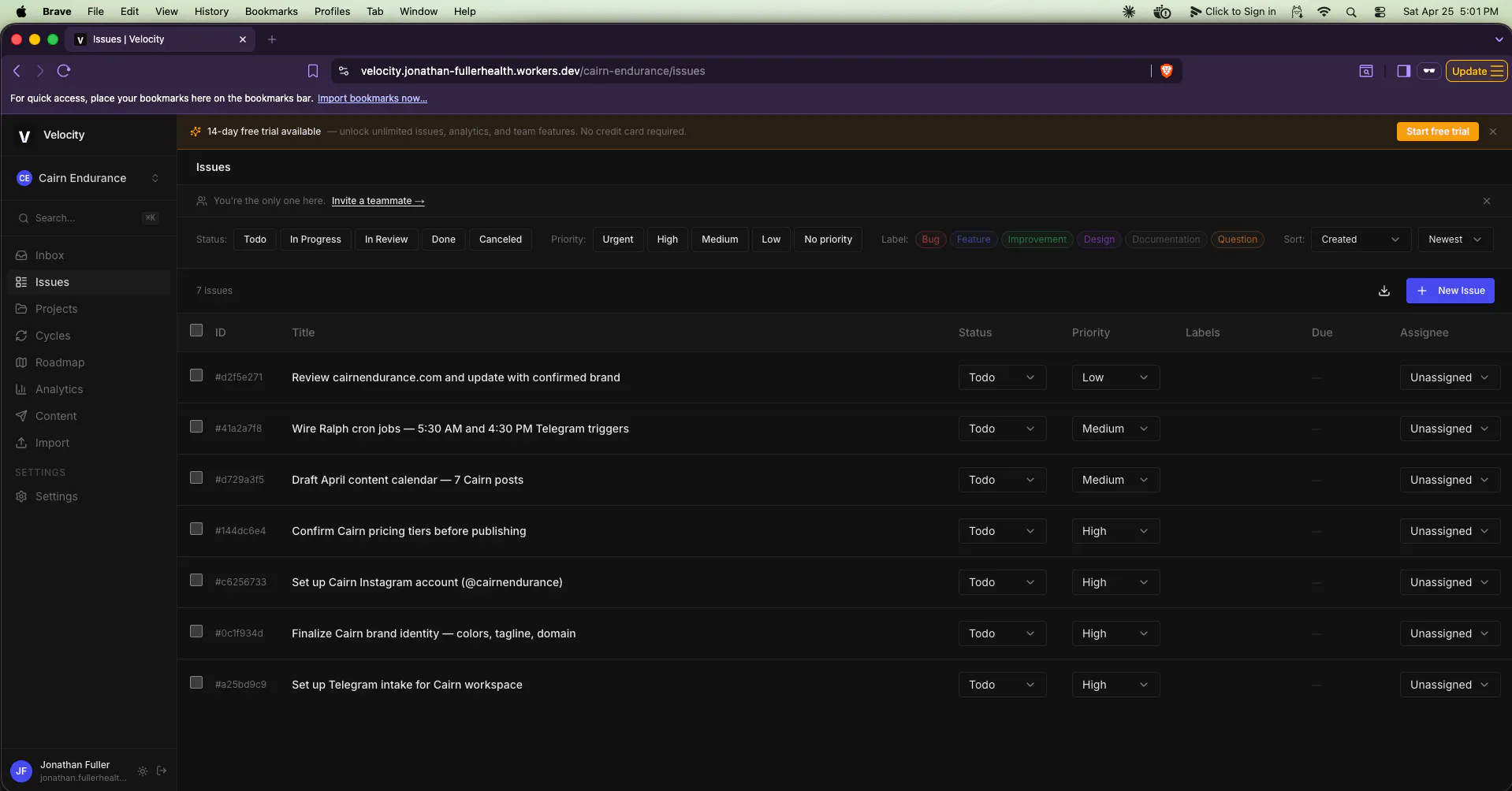Open the View menu
The width and height of the screenshot is (1512, 791).
pyautogui.click(x=166, y=12)
